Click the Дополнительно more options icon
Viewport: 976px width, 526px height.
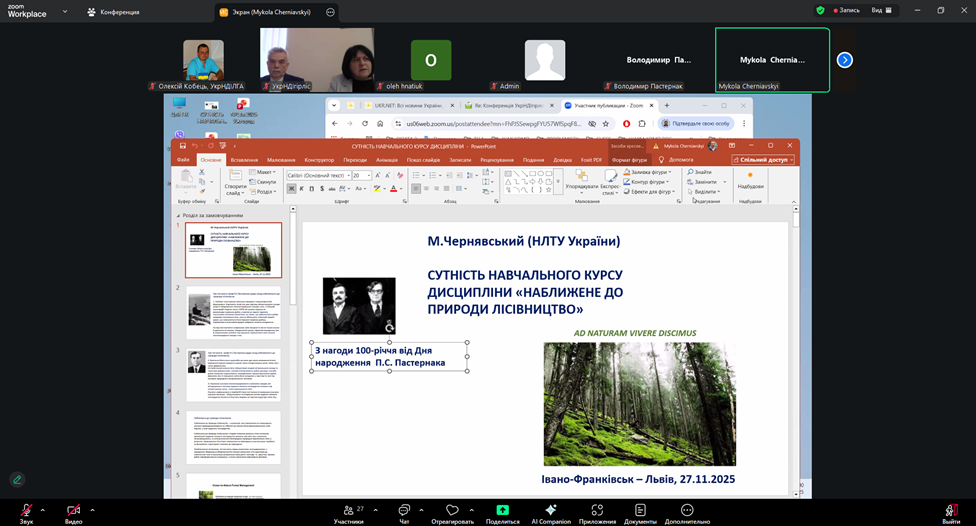[x=687, y=511]
